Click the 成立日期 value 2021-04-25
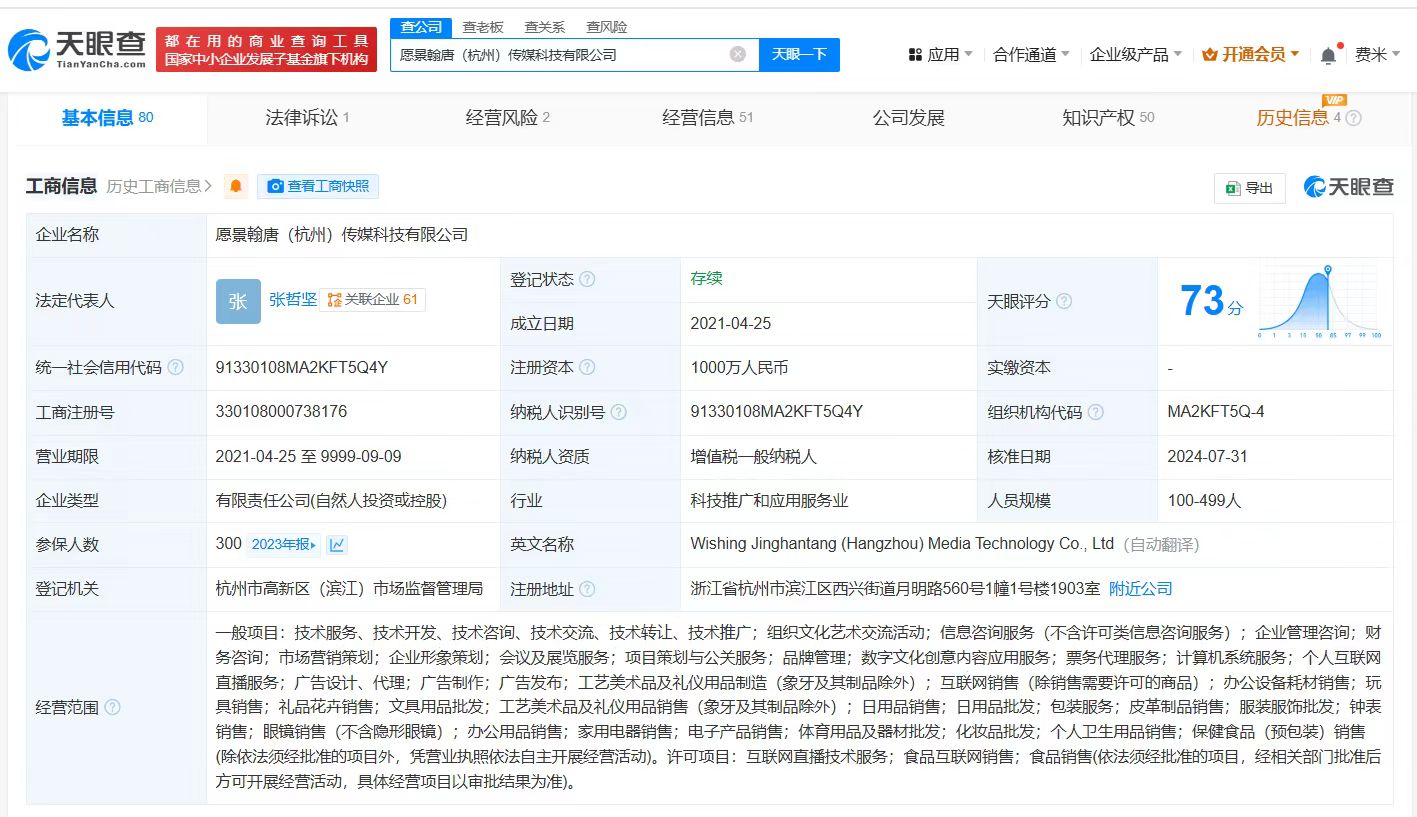Viewport: 1417px width, 817px height. [x=731, y=323]
